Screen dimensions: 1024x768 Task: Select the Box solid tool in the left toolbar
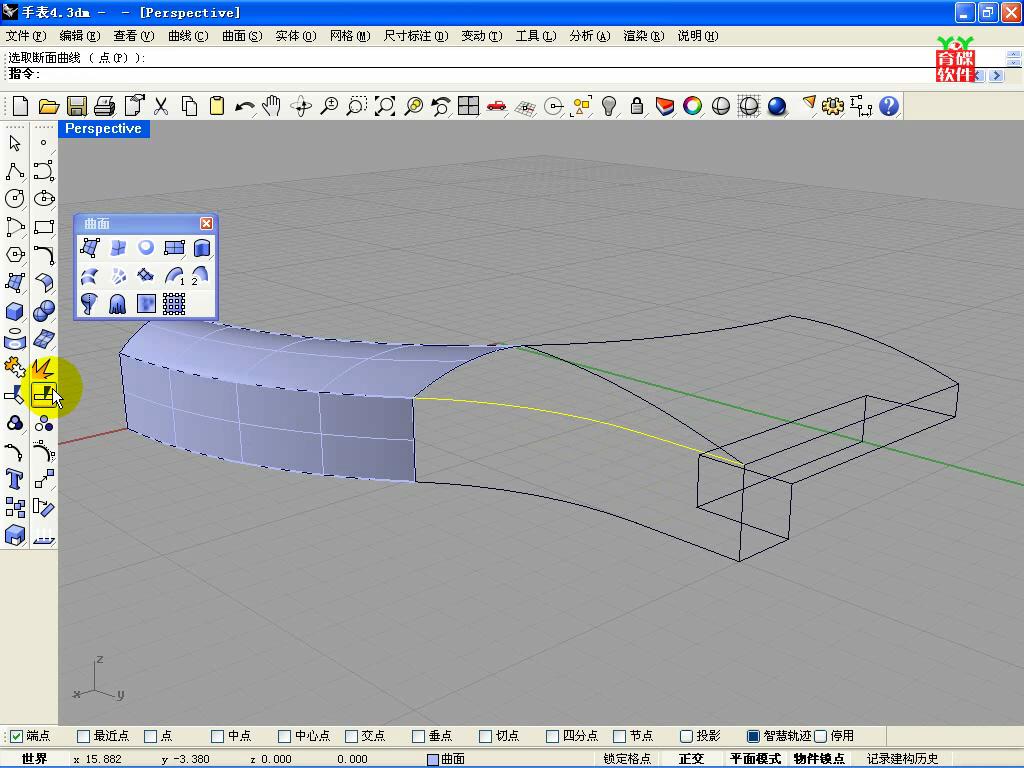(x=14, y=311)
